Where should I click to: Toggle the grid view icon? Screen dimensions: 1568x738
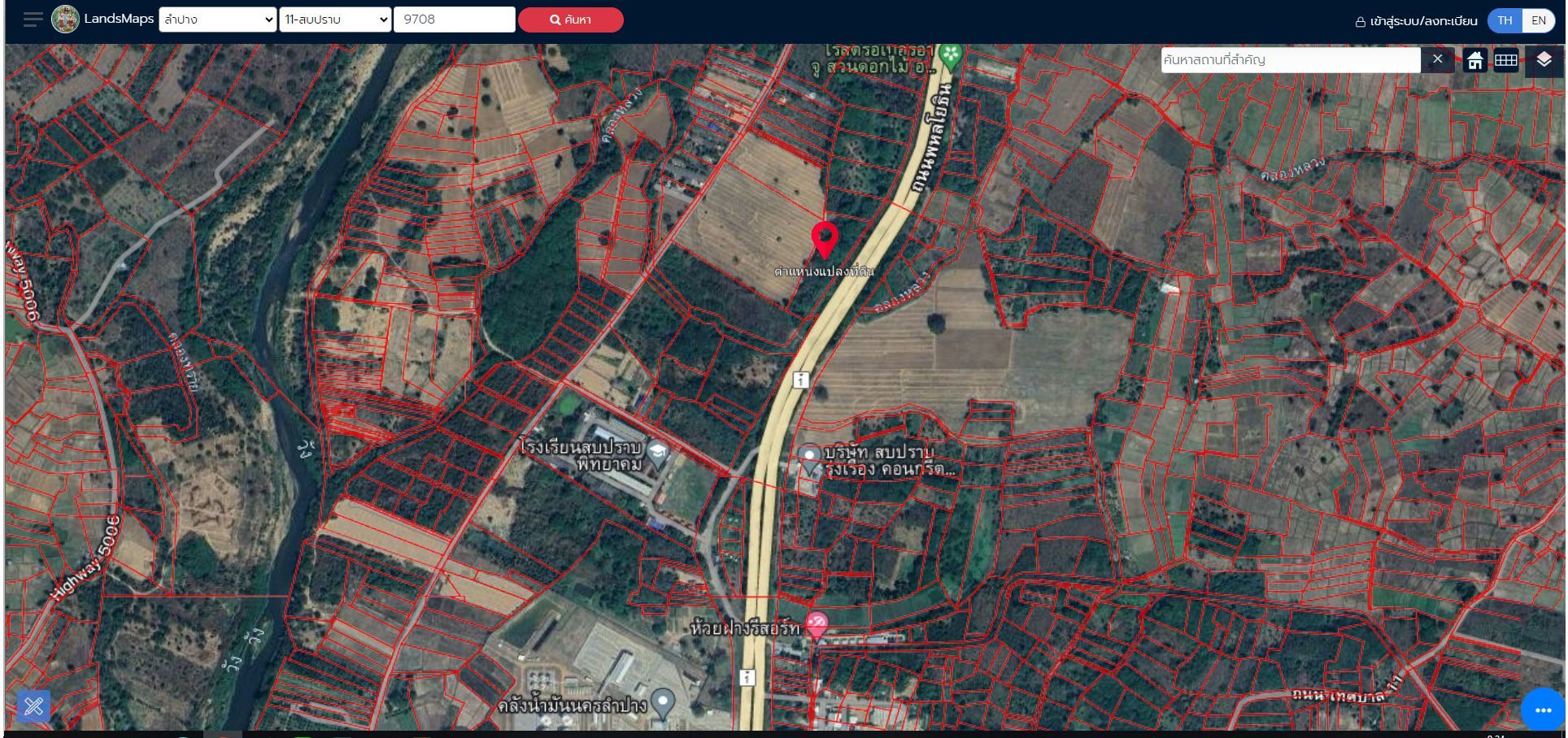click(1506, 60)
